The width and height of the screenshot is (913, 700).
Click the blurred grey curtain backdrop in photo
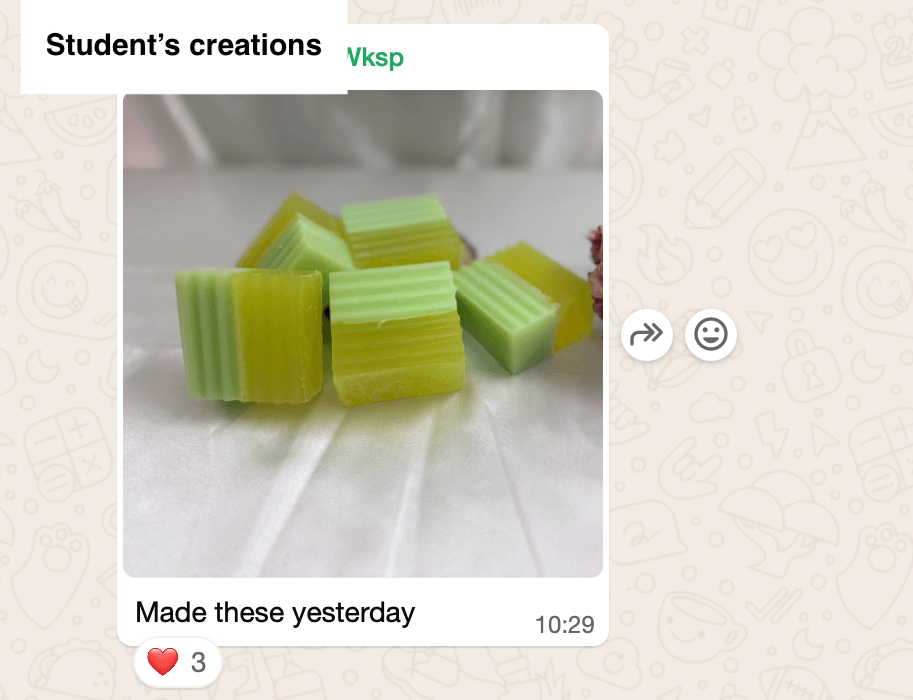tap(363, 129)
